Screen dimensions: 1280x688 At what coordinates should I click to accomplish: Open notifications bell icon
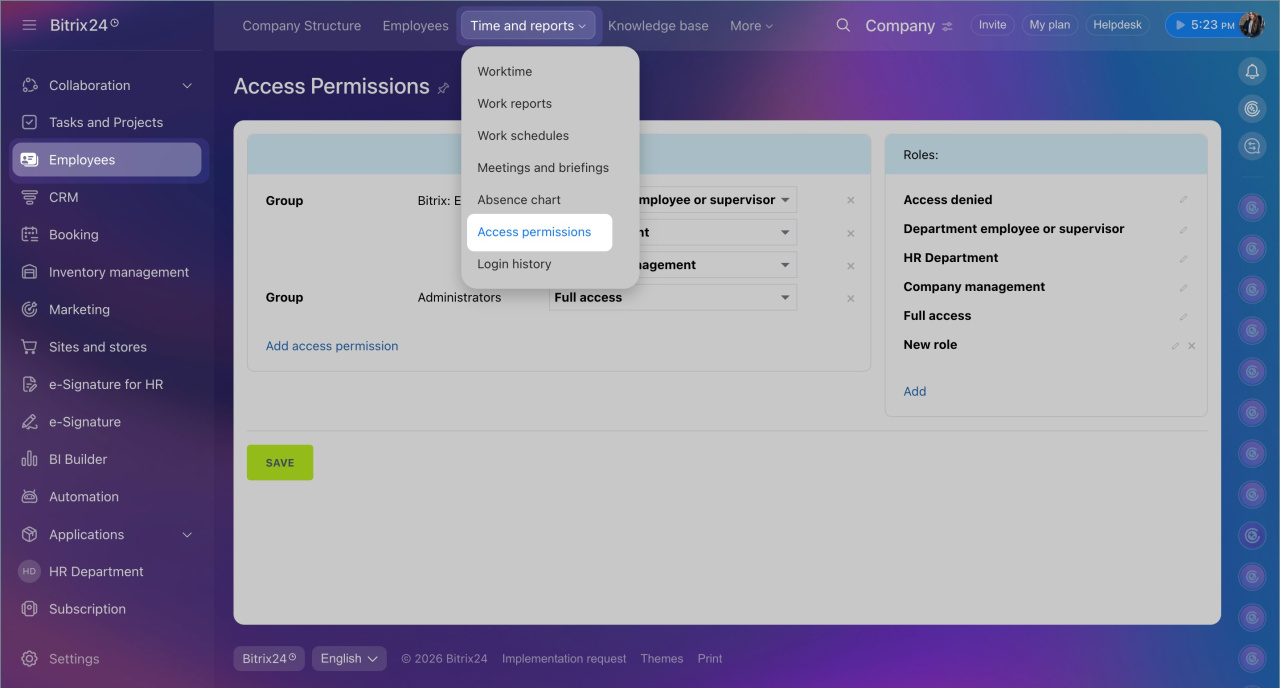(1251, 71)
